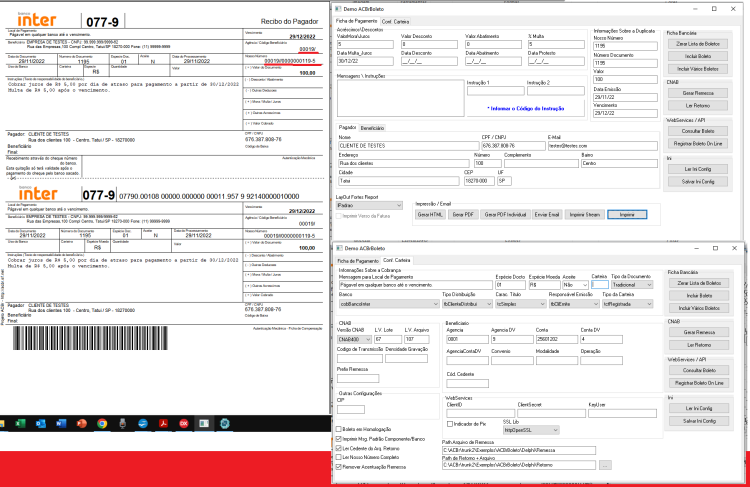Open Word from the taskbar
750x487 pixels.
[61, 423]
